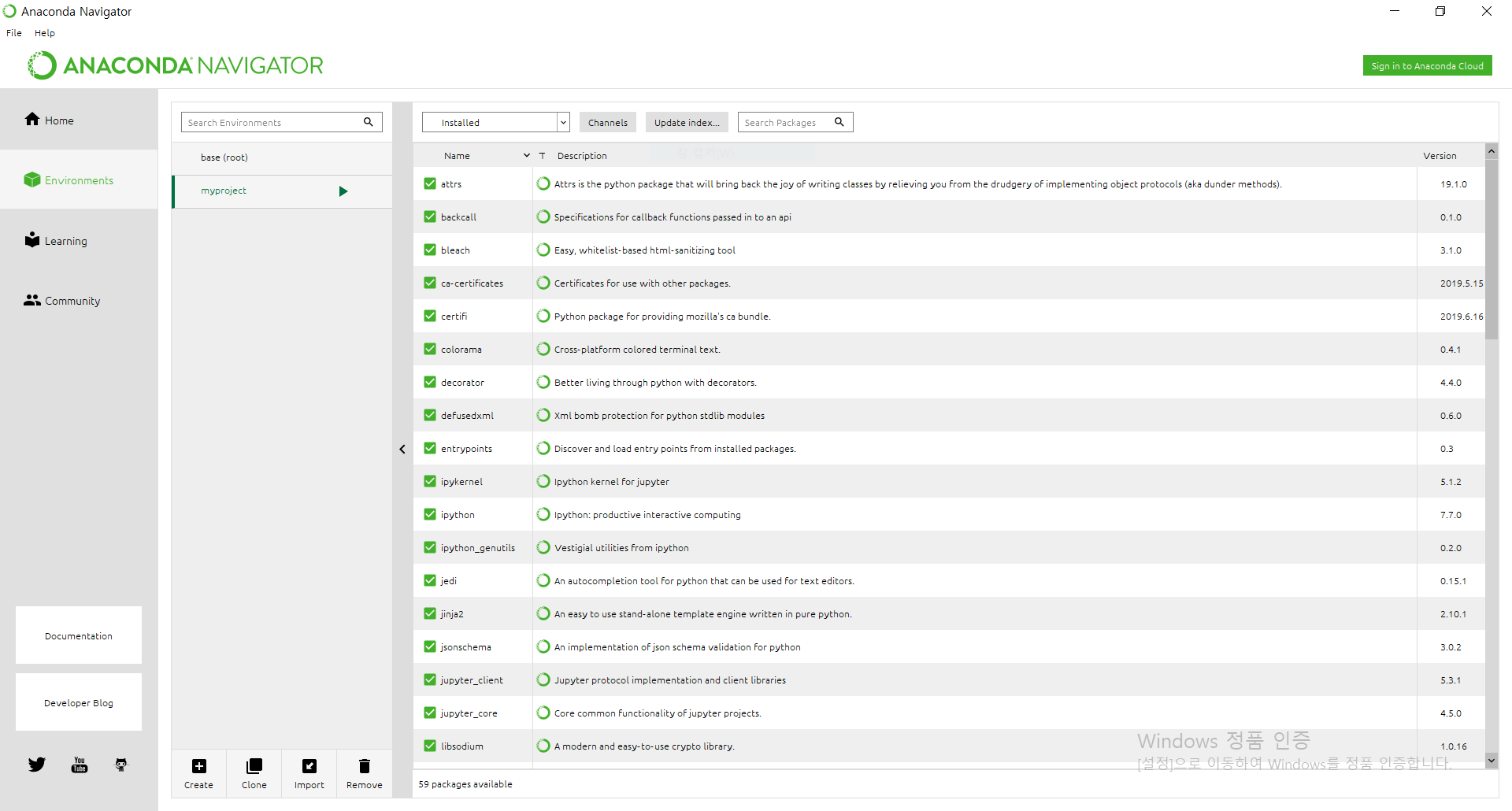This screenshot has height=811, width=1512.
Task: Sort packages by the Name column arrow
Action: pyautogui.click(x=527, y=155)
